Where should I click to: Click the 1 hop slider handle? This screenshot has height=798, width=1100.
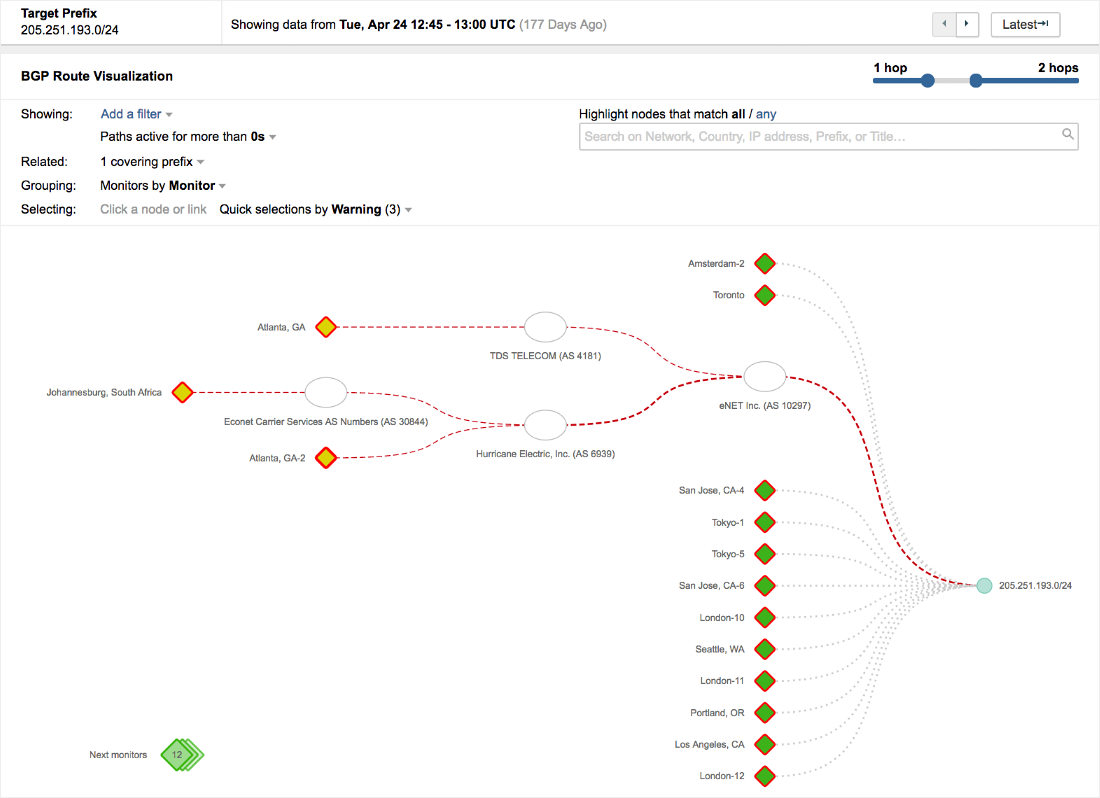[x=928, y=81]
